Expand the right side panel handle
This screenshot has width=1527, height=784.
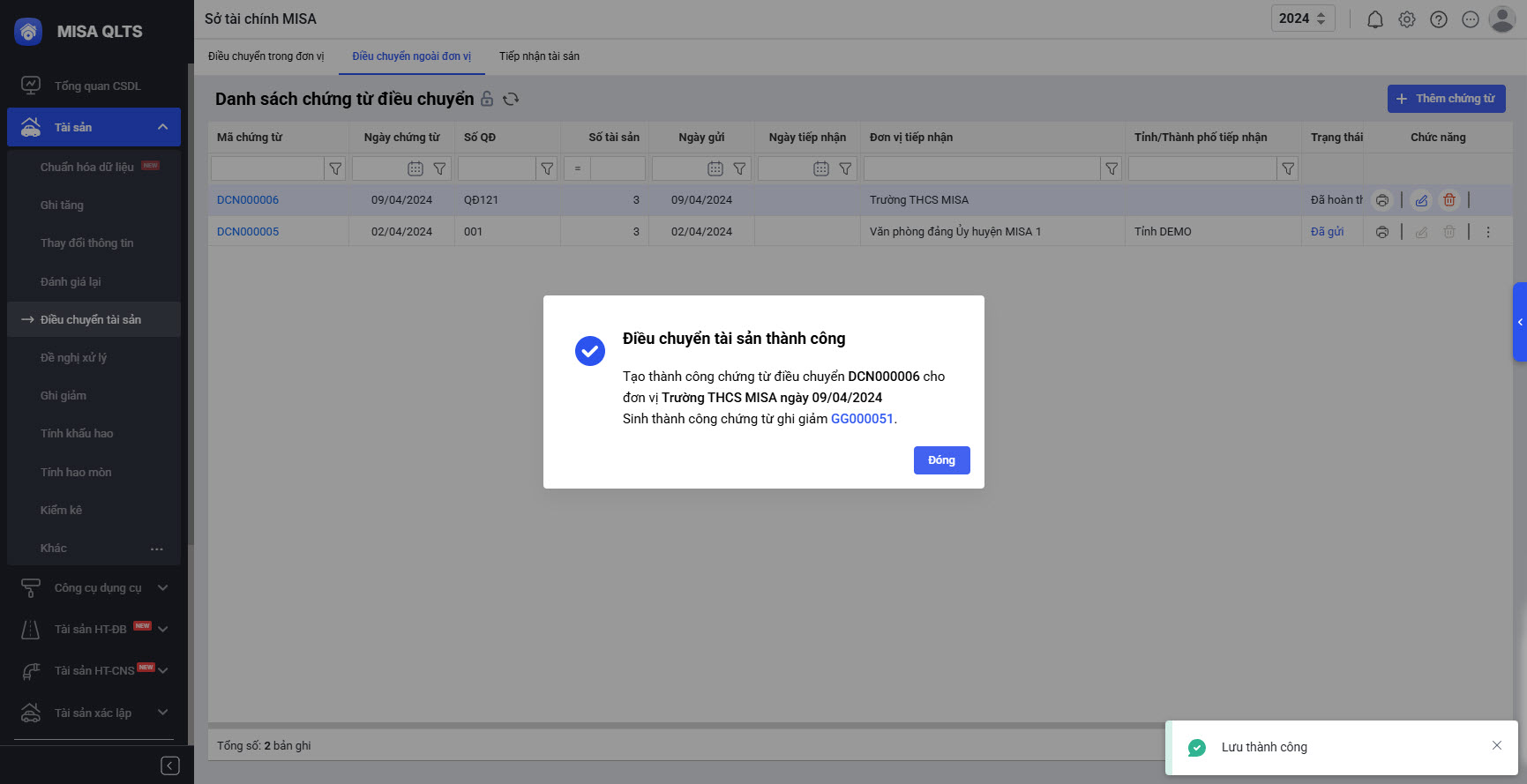(x=1520, y=322)
